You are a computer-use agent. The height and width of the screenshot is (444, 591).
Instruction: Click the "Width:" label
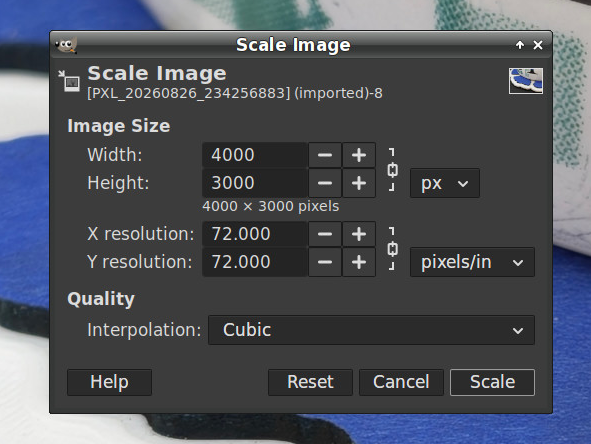pyautogui.click(x=115, y=155)
